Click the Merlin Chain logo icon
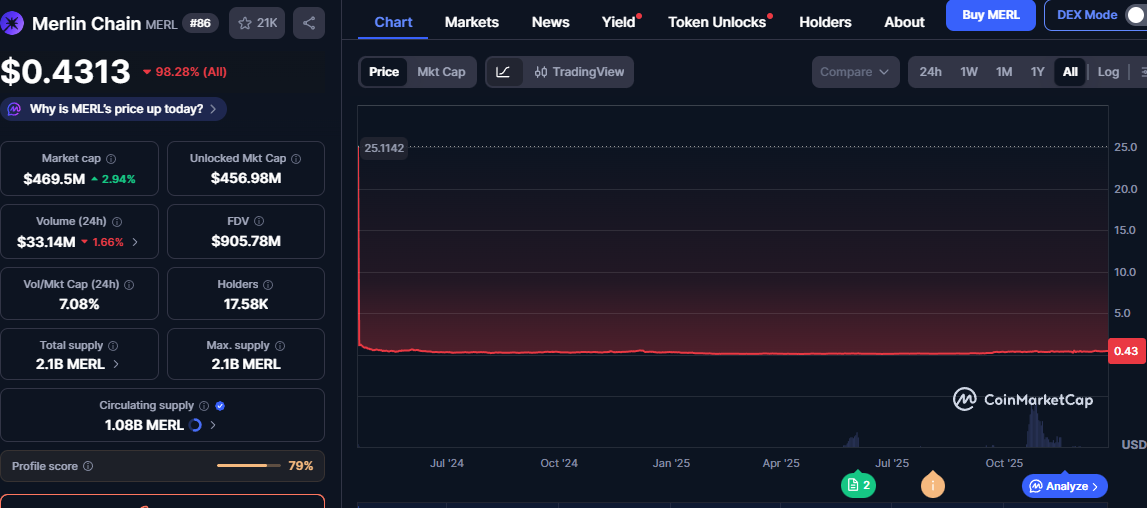This screenshot has height=508, width=1147. pos(14,23)
